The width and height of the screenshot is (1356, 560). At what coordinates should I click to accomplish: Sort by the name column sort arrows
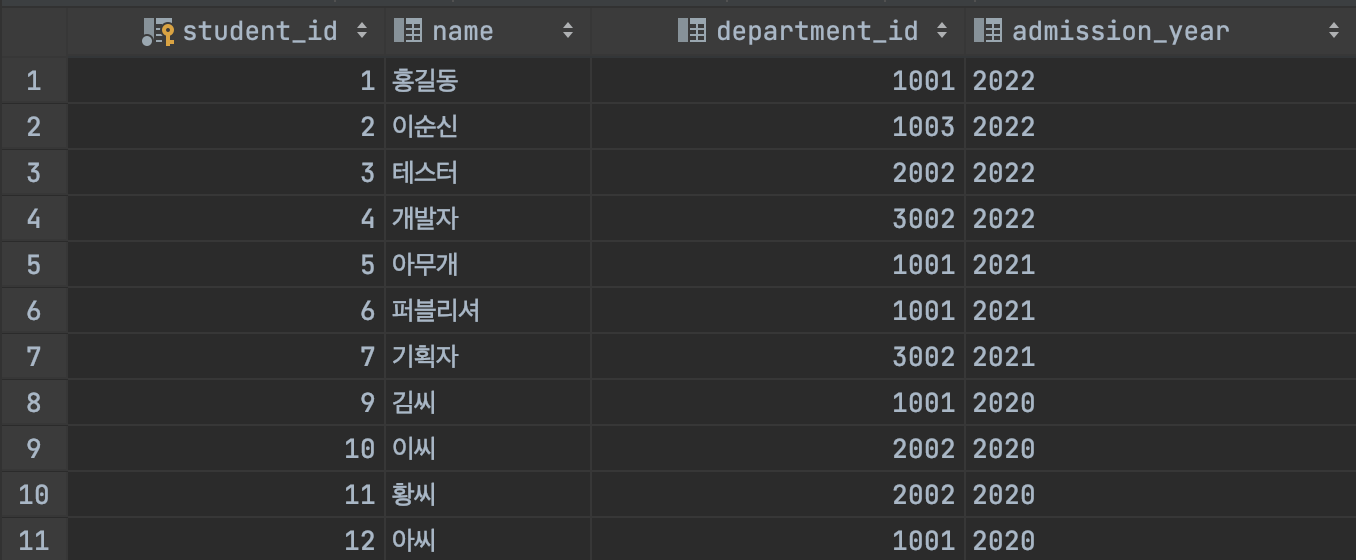568,31
